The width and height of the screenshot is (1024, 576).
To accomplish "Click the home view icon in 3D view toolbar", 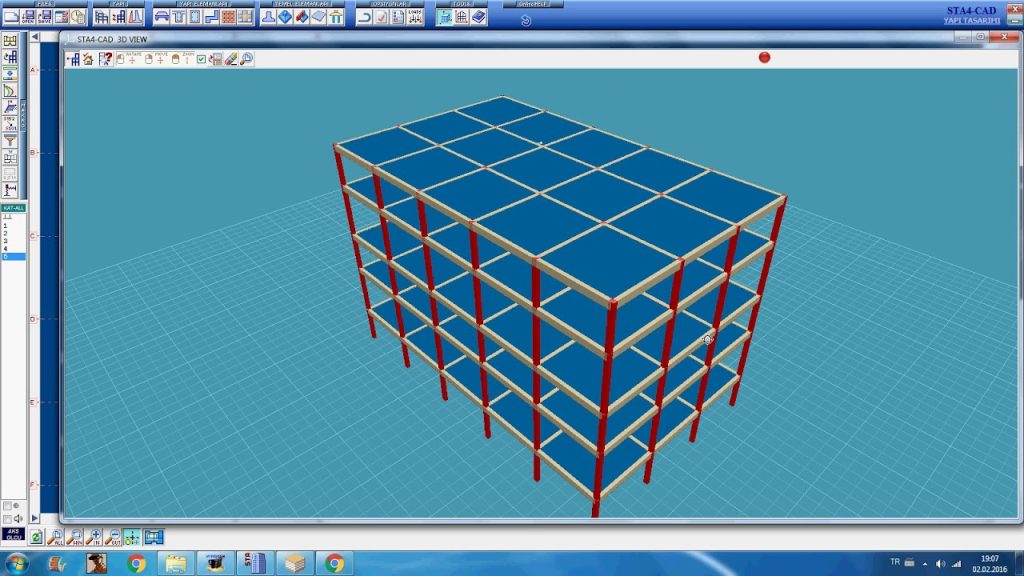I will click(x=88, y=59).
